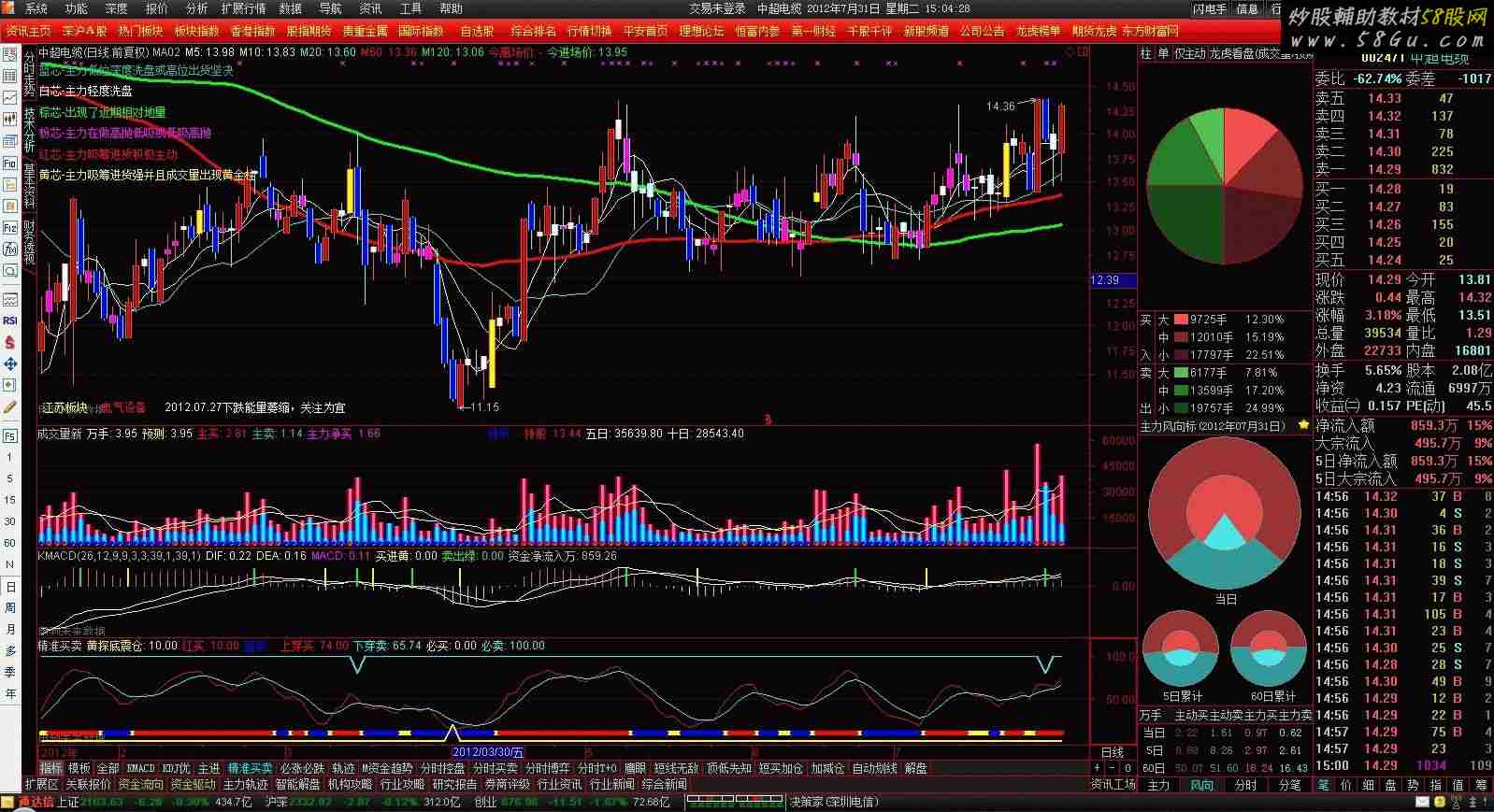
Task: Open the 资讯 menu in the menu bar
Action: [x=371, y=8]
